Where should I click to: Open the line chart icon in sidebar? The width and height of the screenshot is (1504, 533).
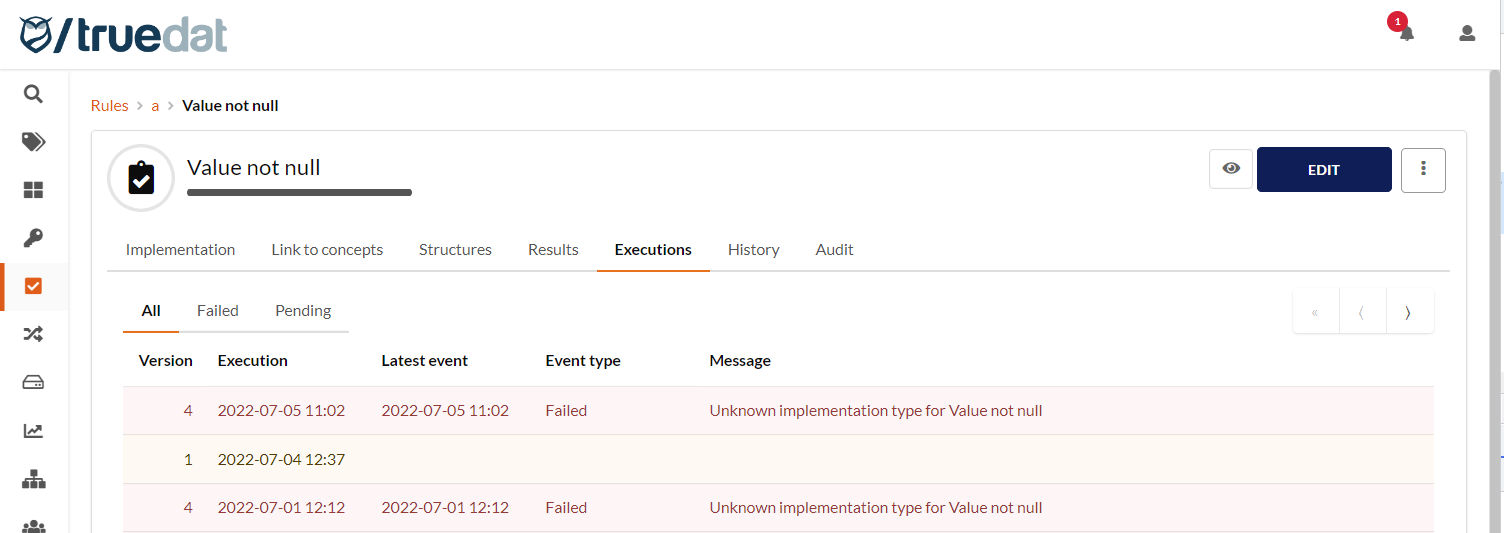pos(33,431)
